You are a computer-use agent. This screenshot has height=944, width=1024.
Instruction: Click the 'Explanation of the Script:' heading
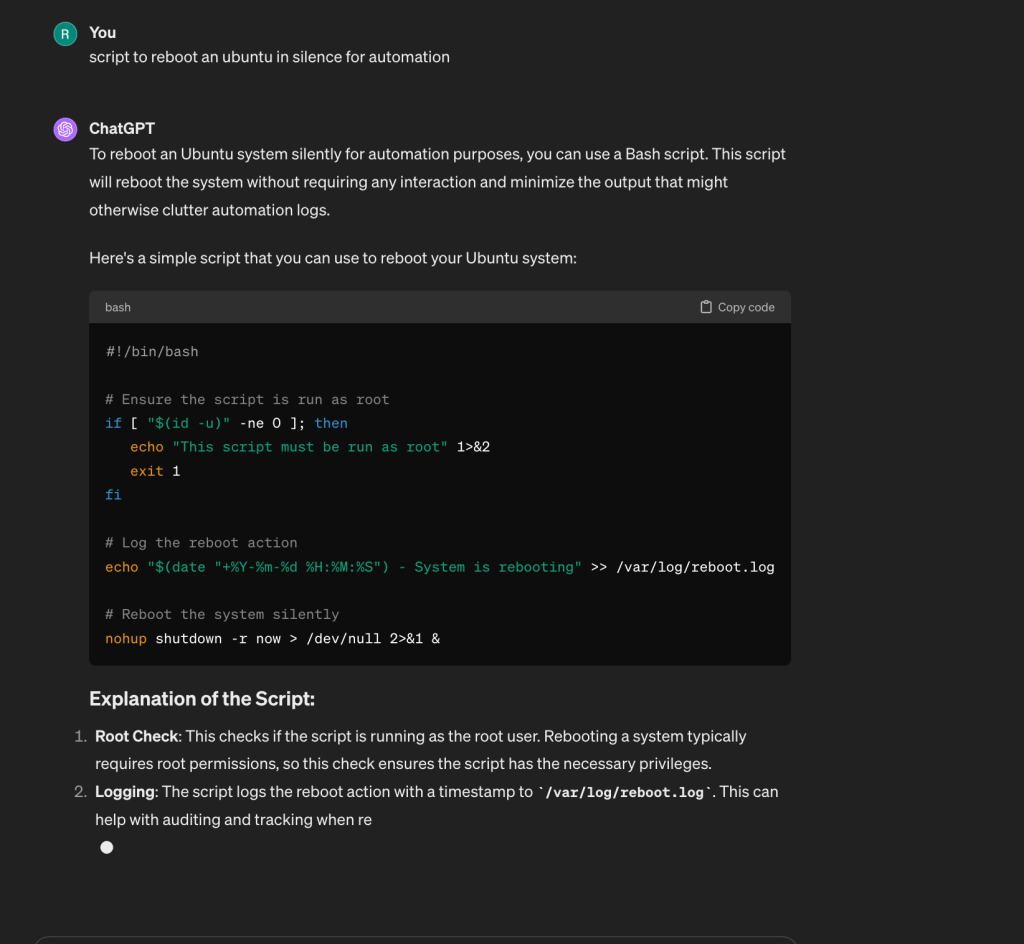point(202,699)
